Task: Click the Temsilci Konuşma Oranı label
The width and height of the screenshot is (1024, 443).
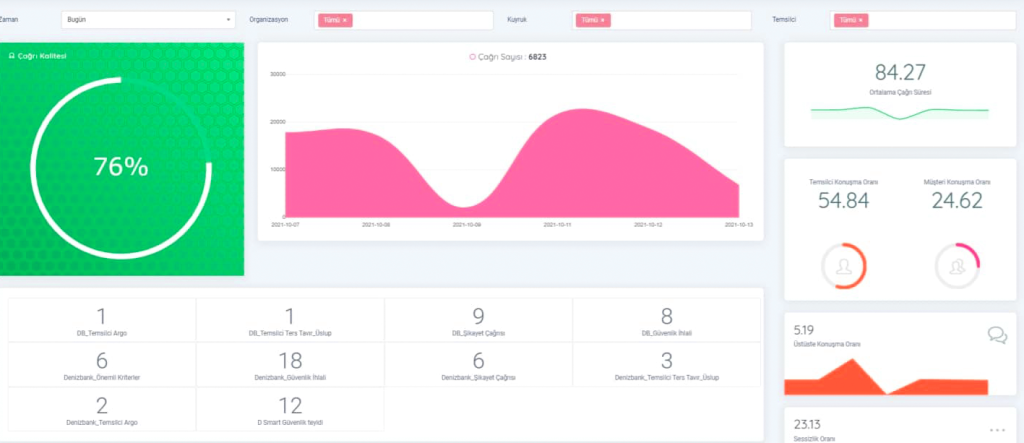Action: (844, 182)
